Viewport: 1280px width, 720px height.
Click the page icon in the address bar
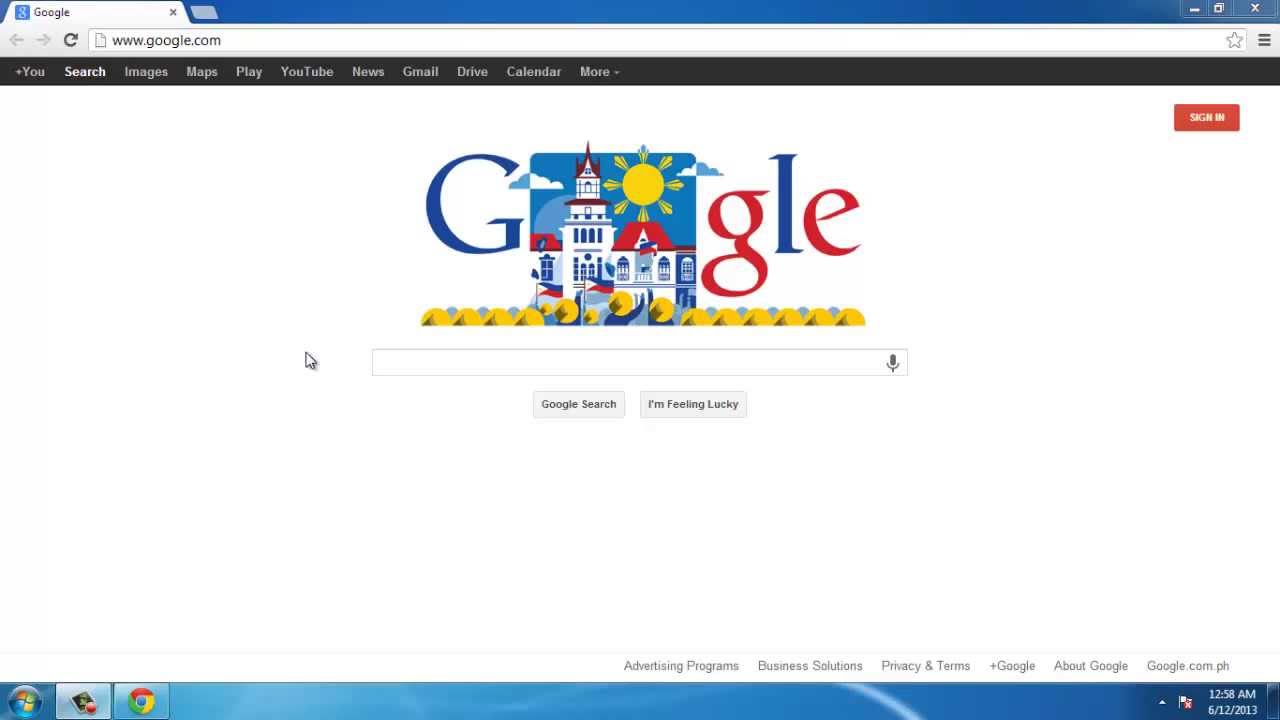click(x=100, y=40)
